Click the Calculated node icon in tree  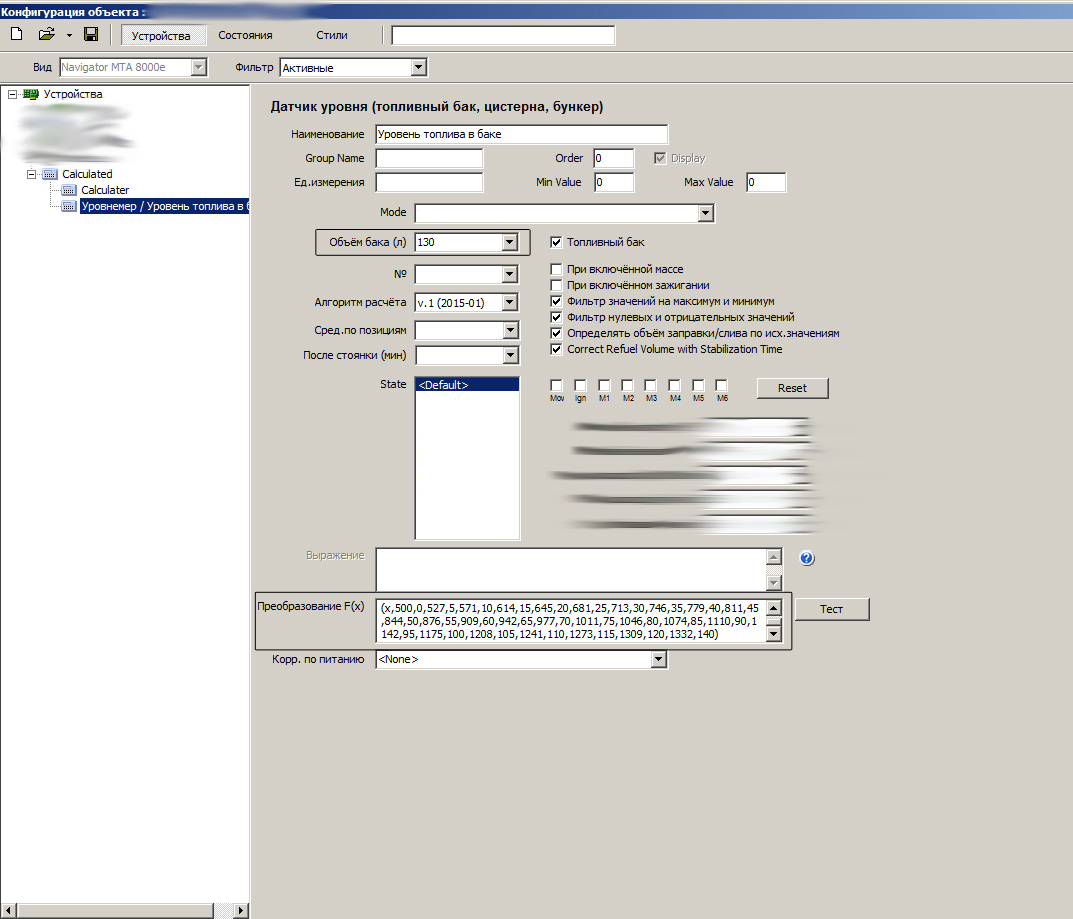(x=50, y=174)
